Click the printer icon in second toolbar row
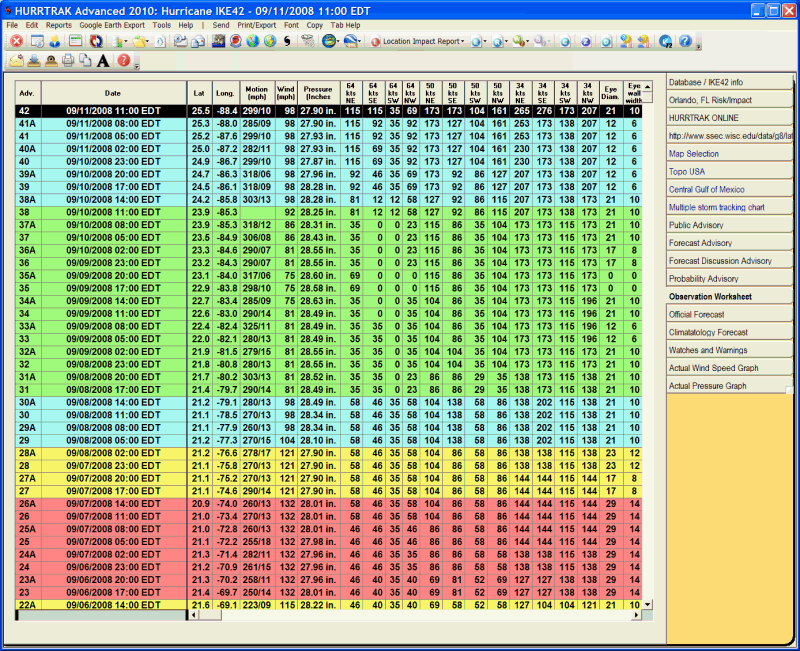Viewport: 800px width, 651px height. 67,60
